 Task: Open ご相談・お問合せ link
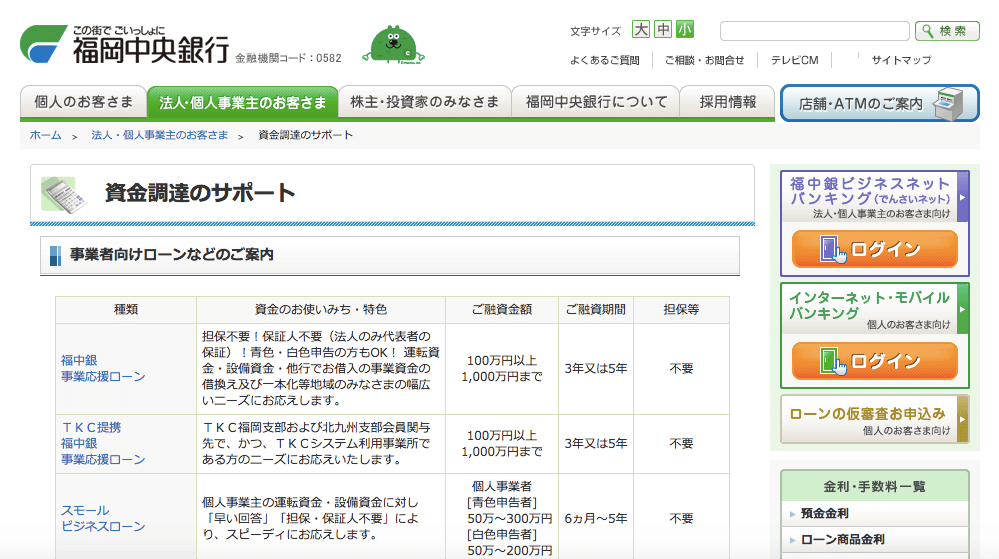(704, 60)
